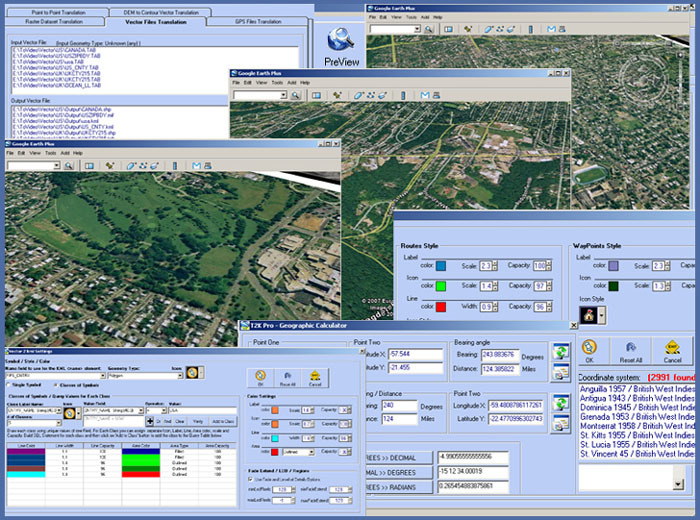Select the Classes of Symbols radio button
The image size is (700, 520).
pos(56,385)
